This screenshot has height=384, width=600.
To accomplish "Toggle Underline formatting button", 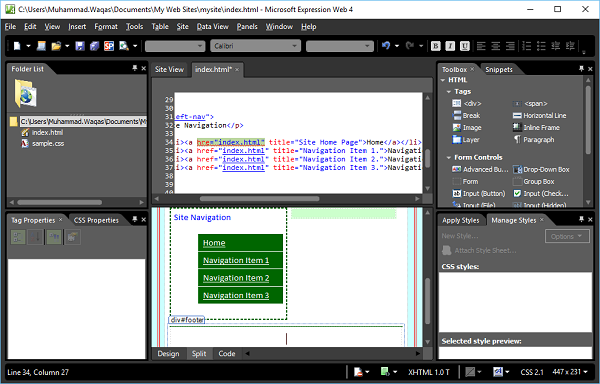I will (x=465, y=46).
